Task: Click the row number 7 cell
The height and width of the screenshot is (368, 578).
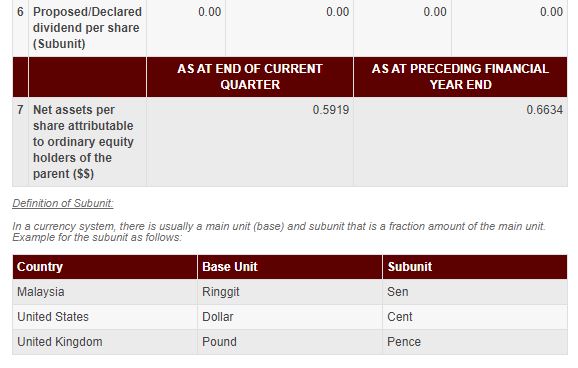Action: [20, 142]
